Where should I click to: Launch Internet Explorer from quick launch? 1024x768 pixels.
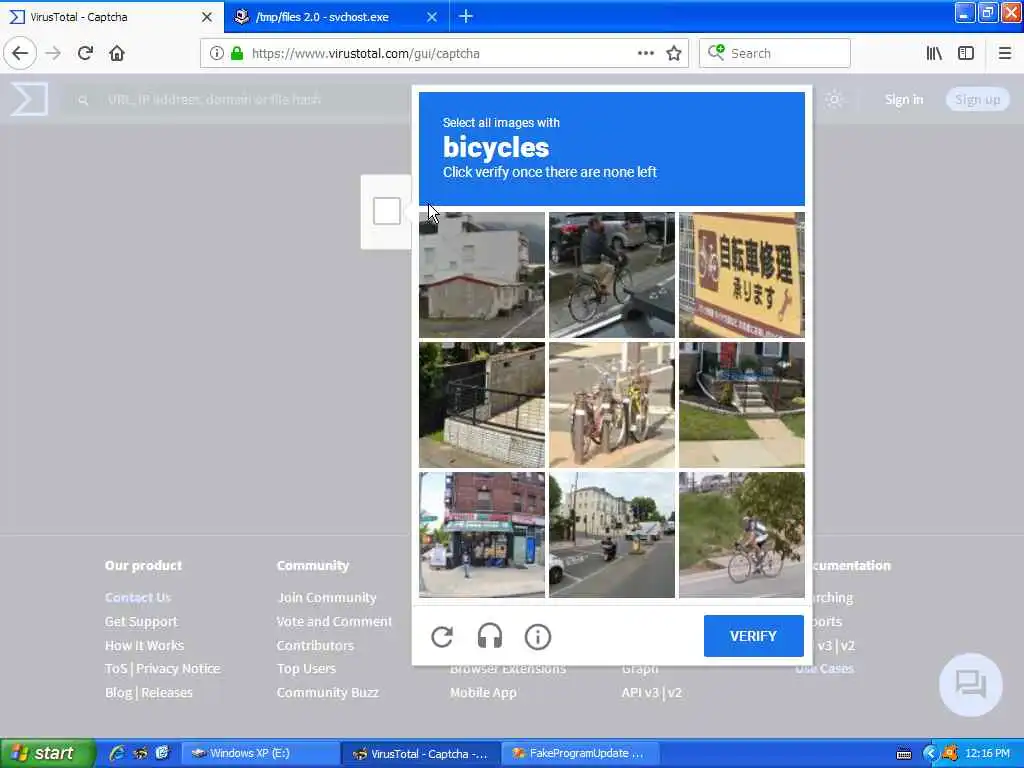[x=117, y=753]
